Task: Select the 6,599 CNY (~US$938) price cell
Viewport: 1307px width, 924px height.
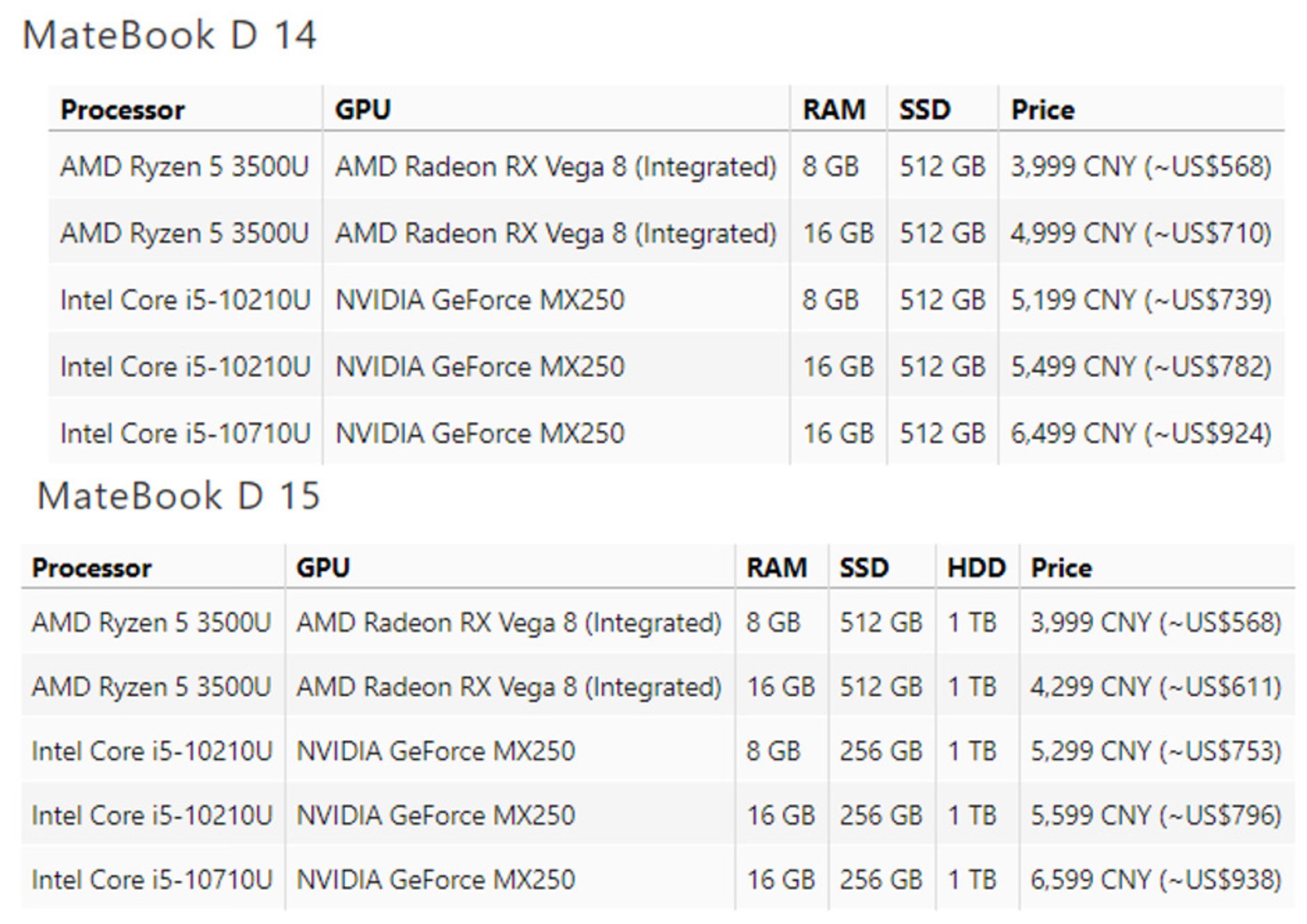Action: [1155, 880]
